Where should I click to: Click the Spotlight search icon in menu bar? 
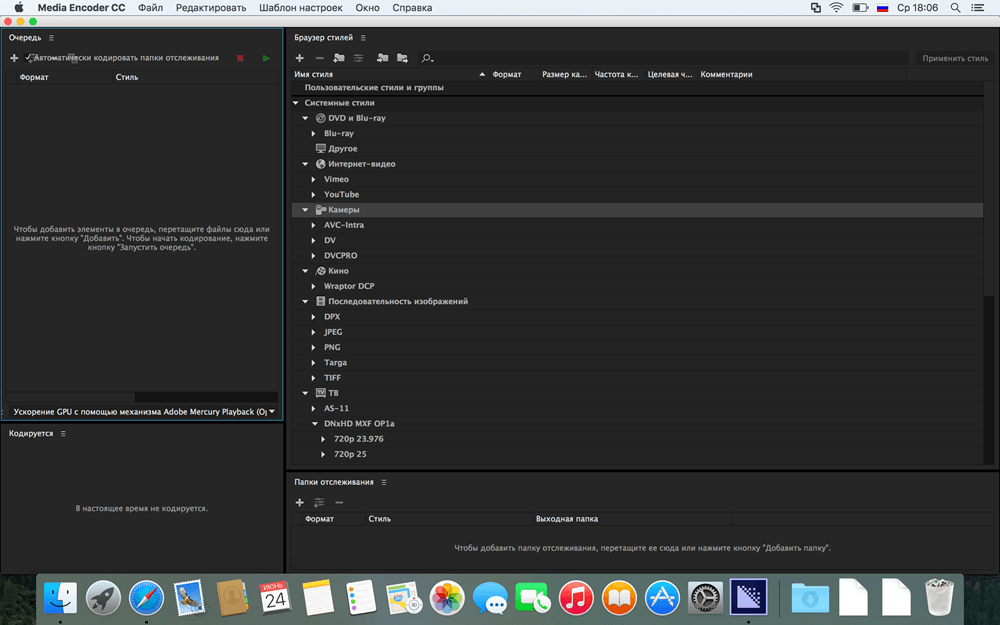[x=955, y=8]
